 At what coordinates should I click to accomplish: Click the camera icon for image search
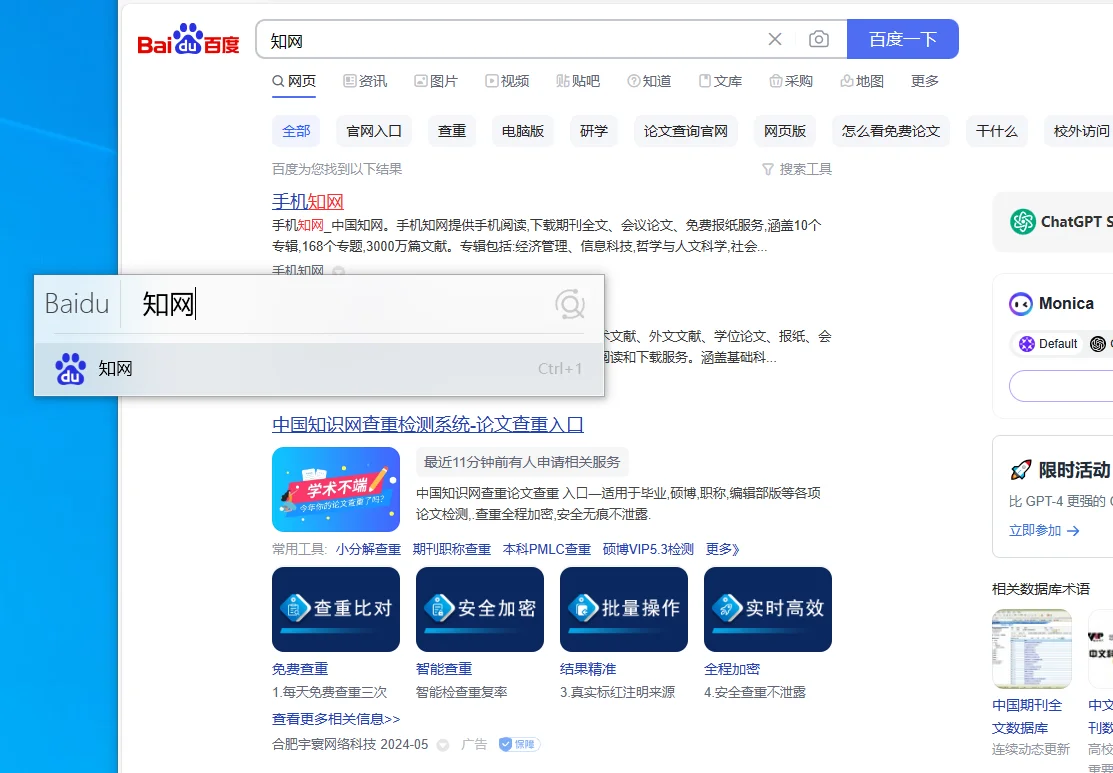click(819, 39)
